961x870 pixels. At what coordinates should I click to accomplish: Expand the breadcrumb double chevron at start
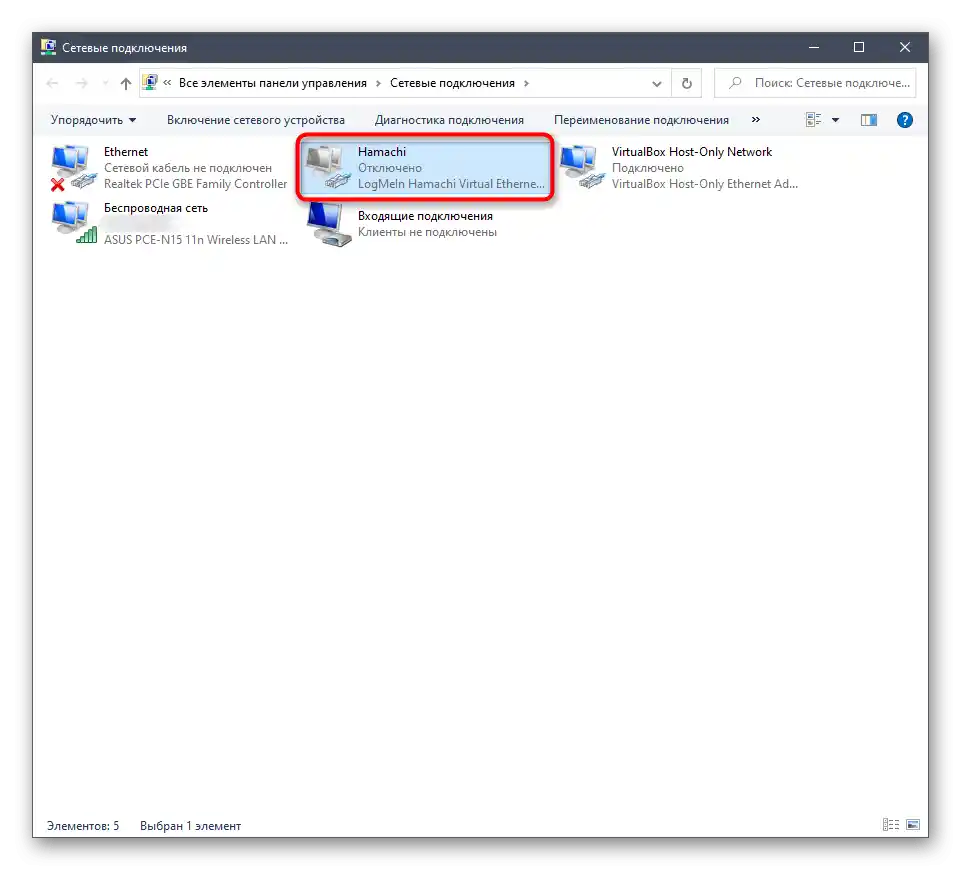point(167,83)
